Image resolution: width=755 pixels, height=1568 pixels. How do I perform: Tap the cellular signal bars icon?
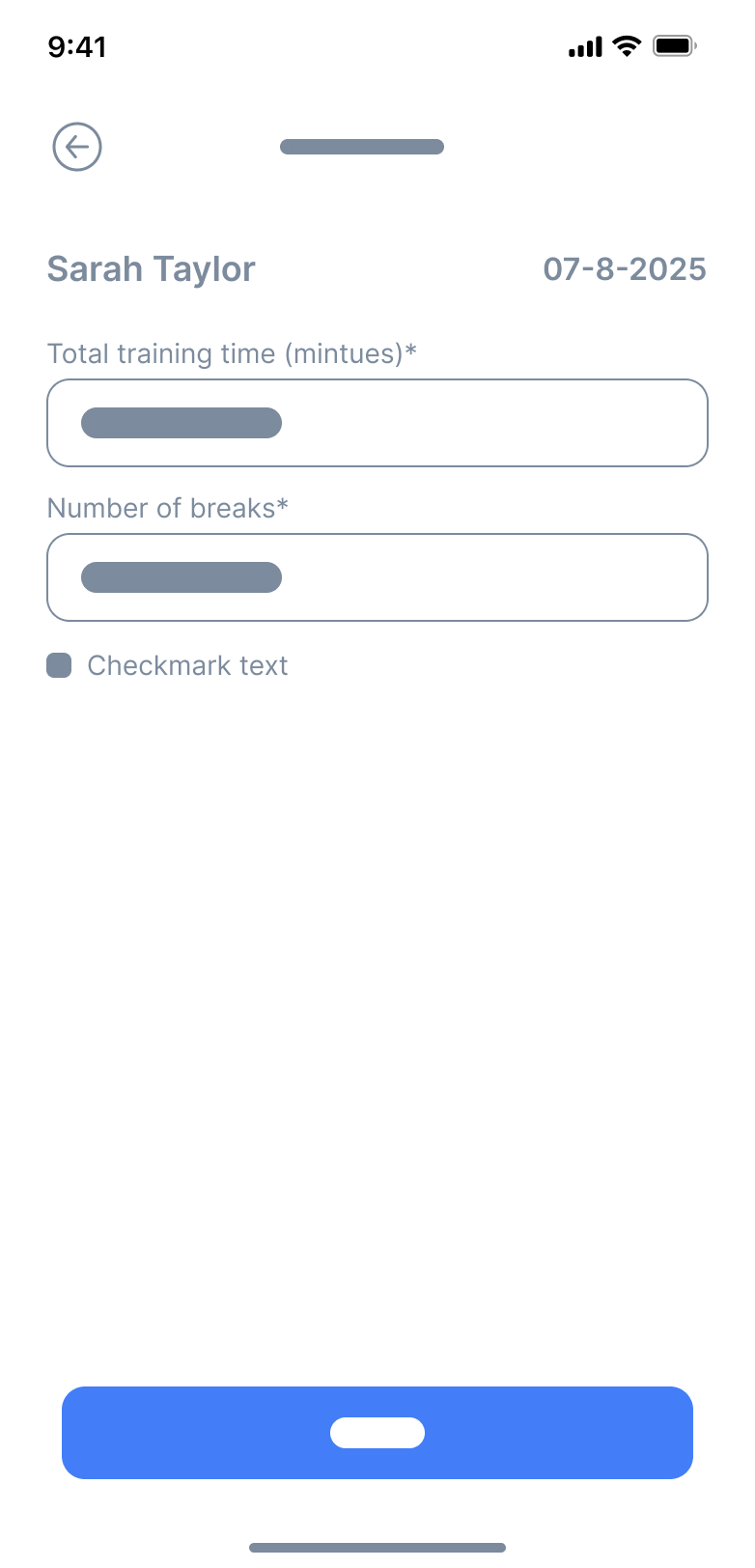click(x=585, y=46)
